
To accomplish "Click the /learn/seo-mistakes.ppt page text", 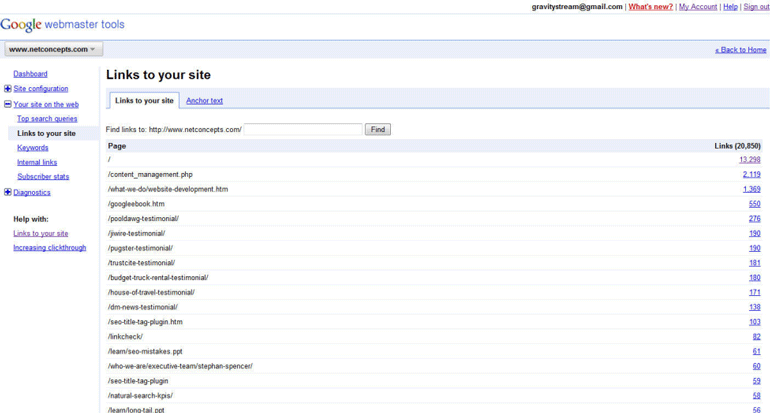I will point(145,352).
